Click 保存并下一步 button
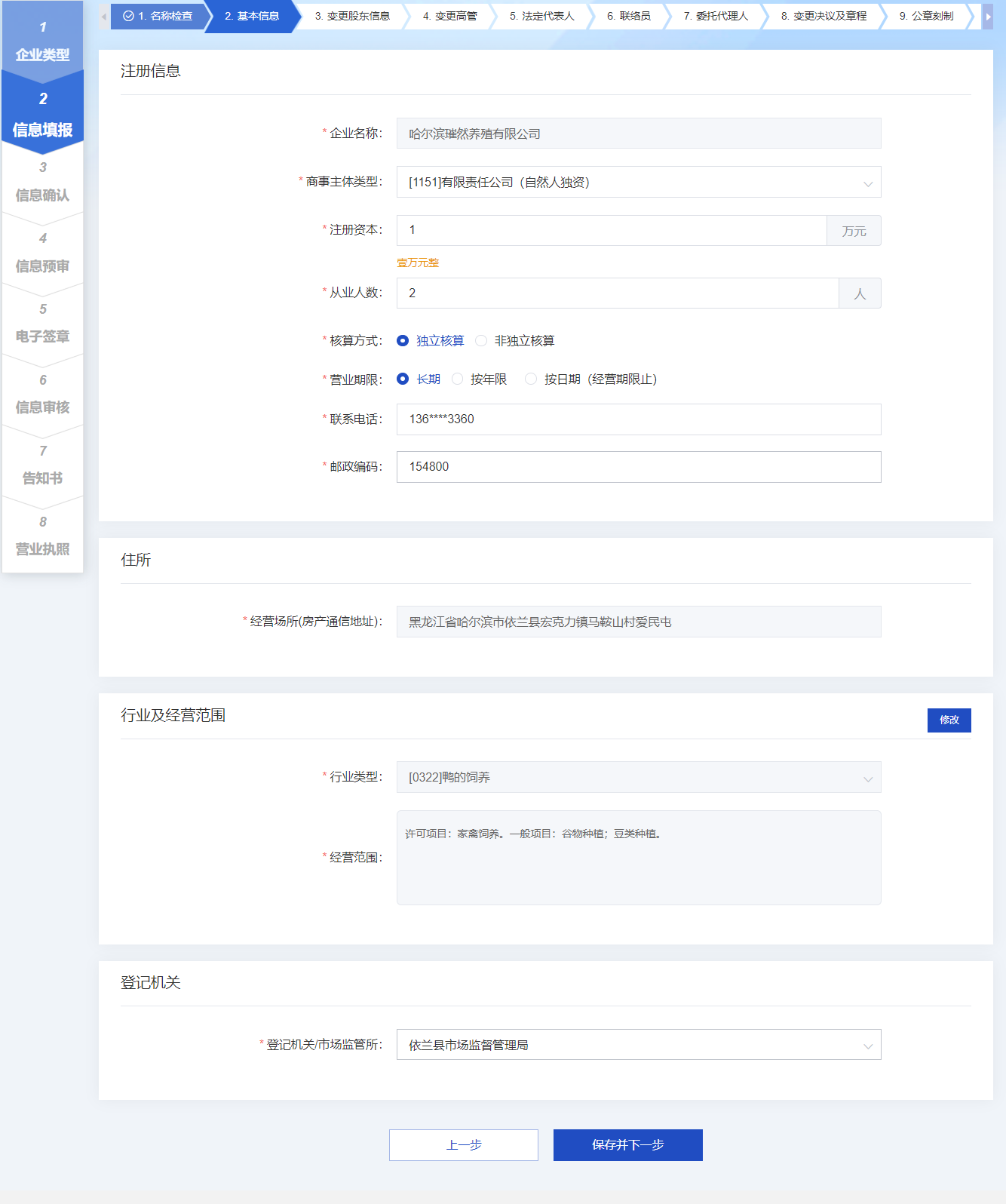 [x=627, y=1145]
